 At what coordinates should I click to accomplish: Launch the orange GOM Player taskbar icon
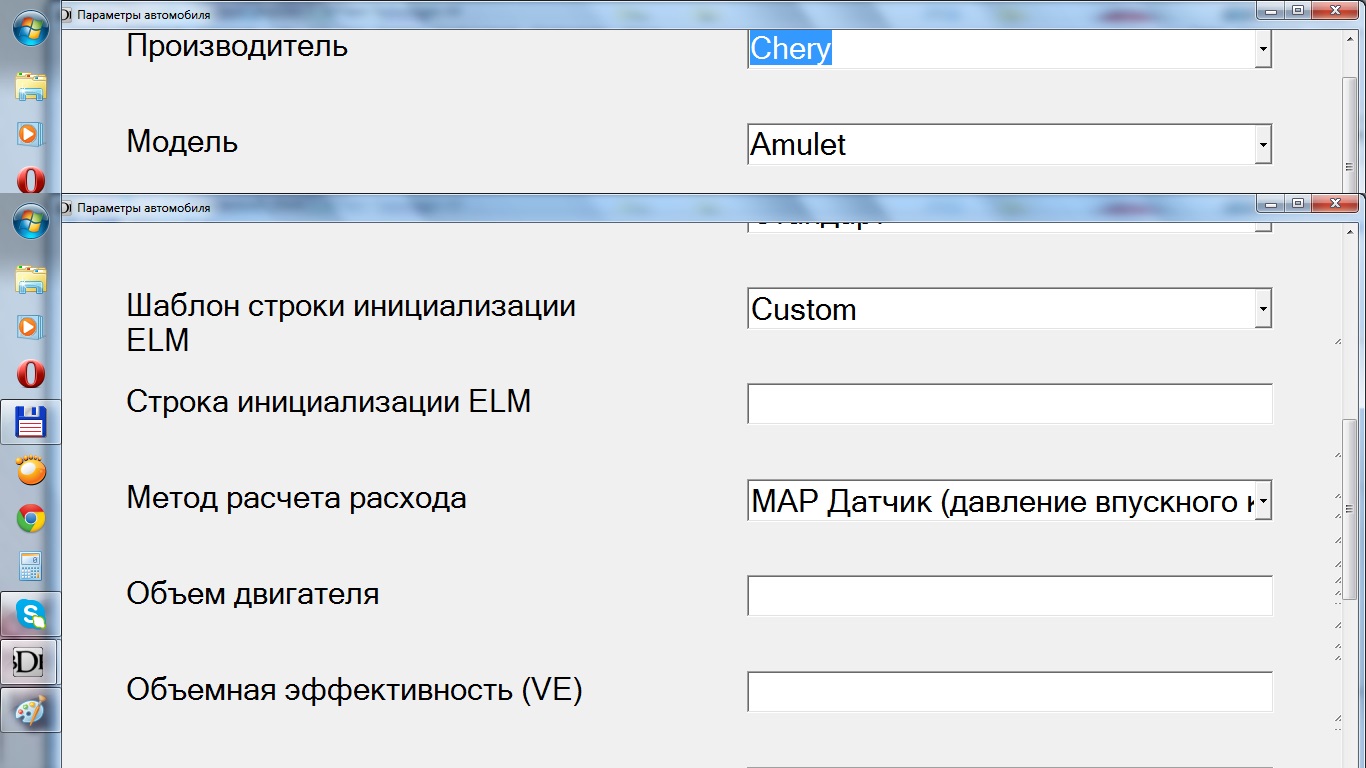(31, 470)
